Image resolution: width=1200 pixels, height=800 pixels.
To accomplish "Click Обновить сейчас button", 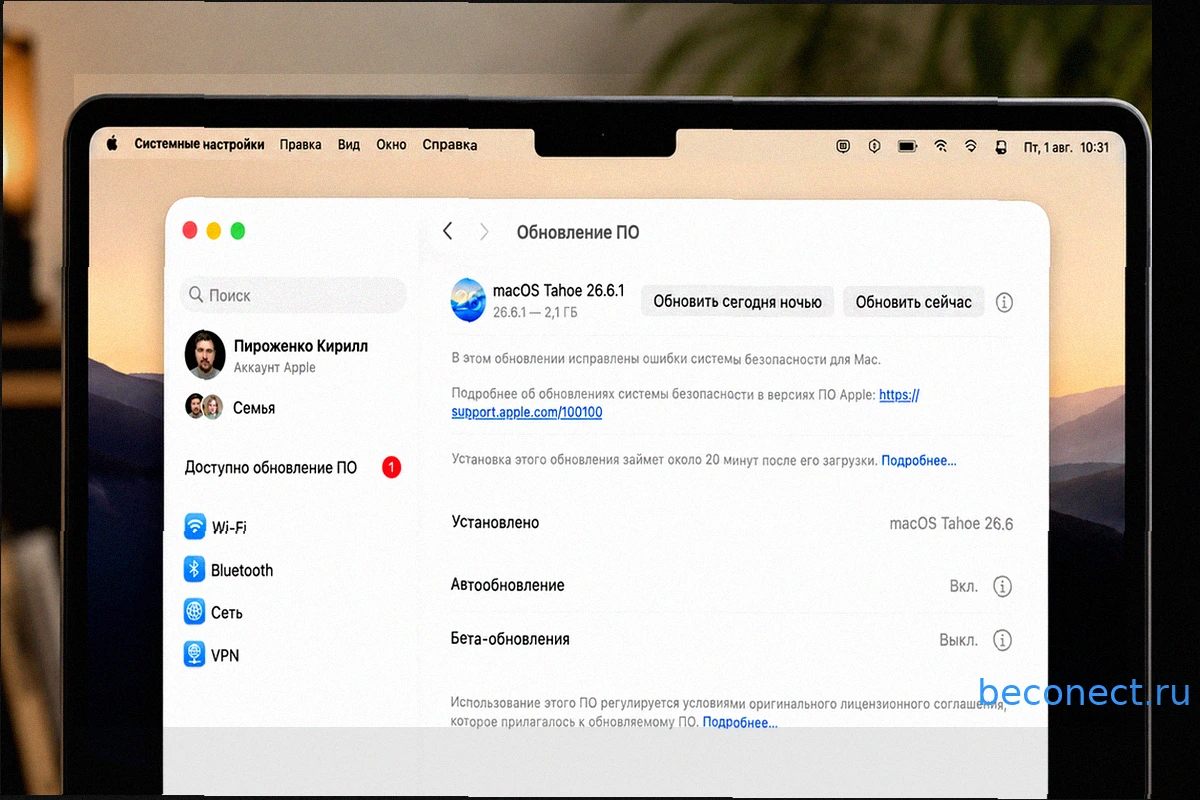I will click(913, 301).
